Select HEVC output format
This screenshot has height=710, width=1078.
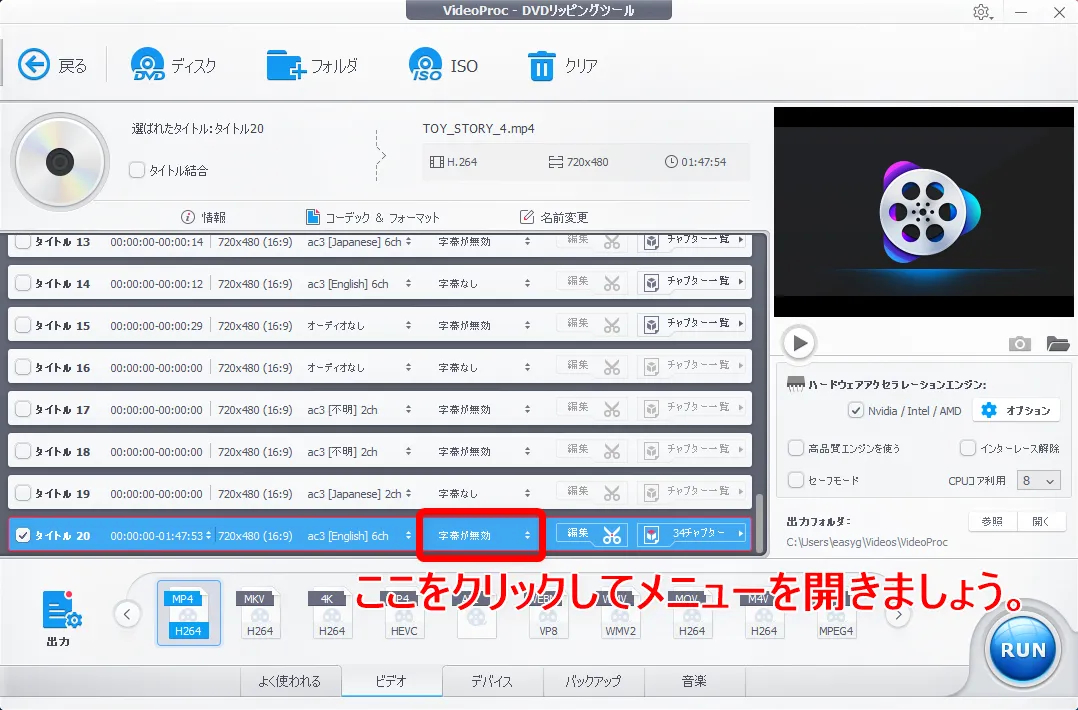tap(404, 614)
